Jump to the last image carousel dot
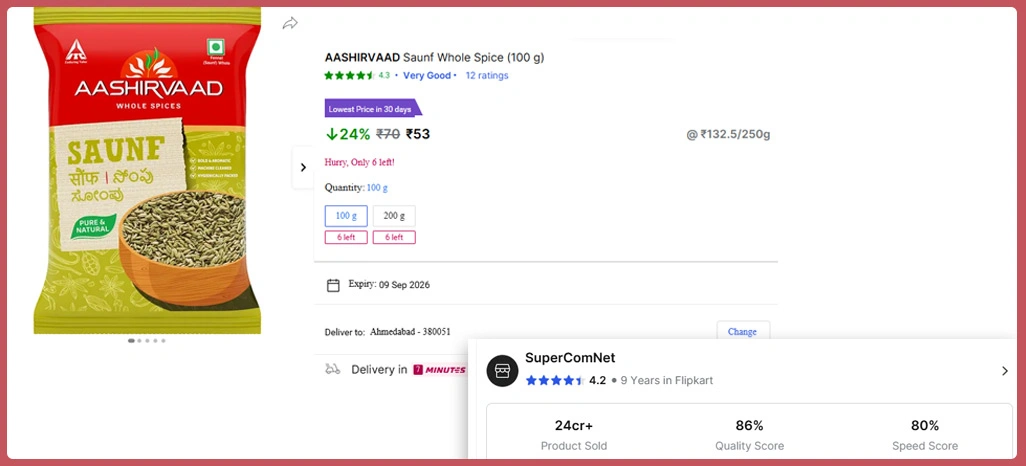This screenshot has height=466, width=1026. click(163, 341)
